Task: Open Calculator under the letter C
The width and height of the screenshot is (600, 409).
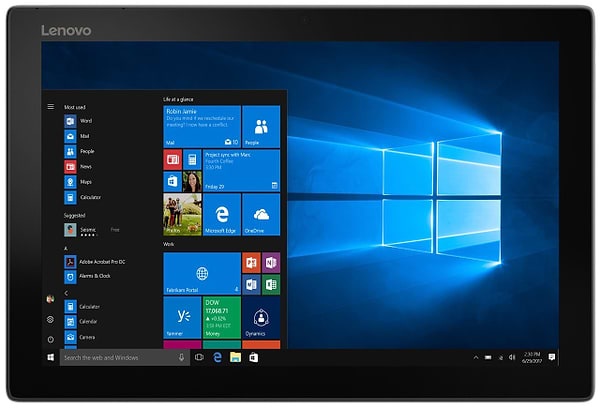Action: (82, 307)
